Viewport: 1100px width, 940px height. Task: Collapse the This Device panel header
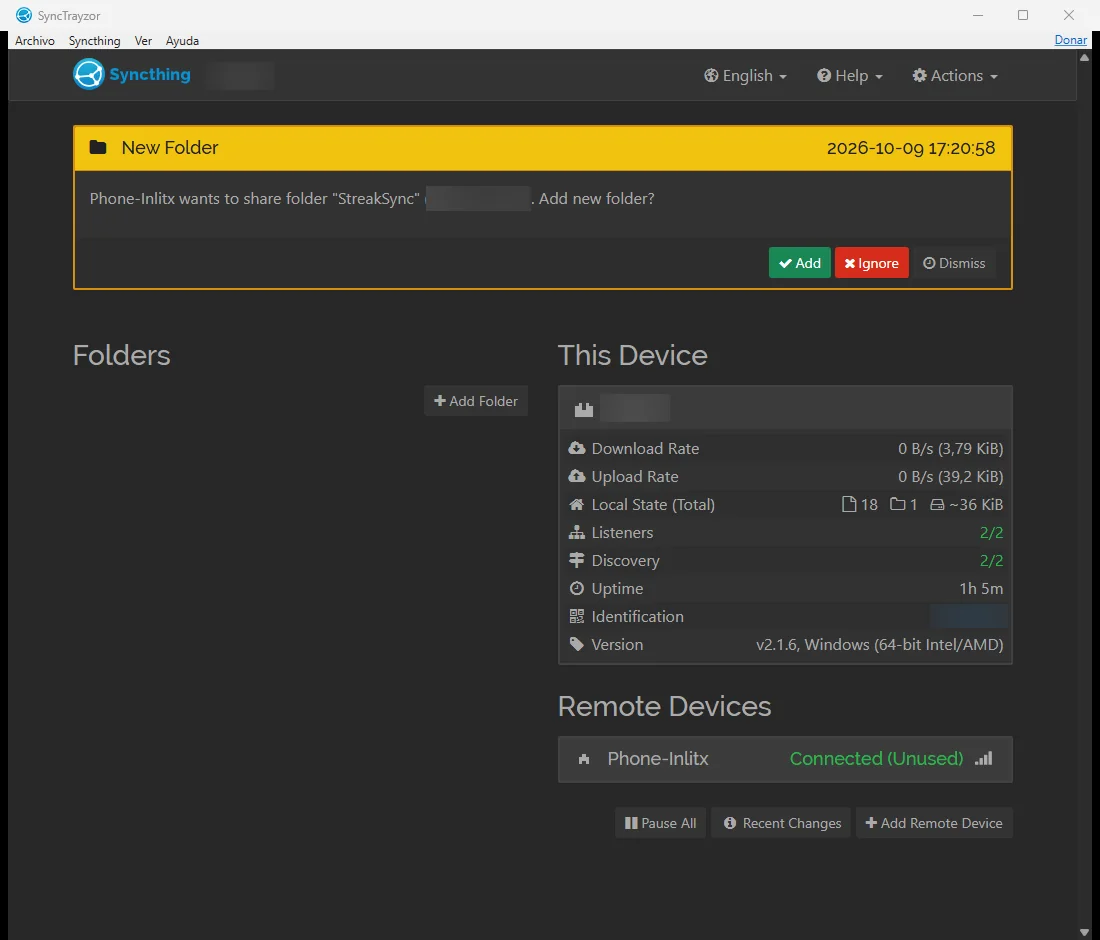click(785, 408)
